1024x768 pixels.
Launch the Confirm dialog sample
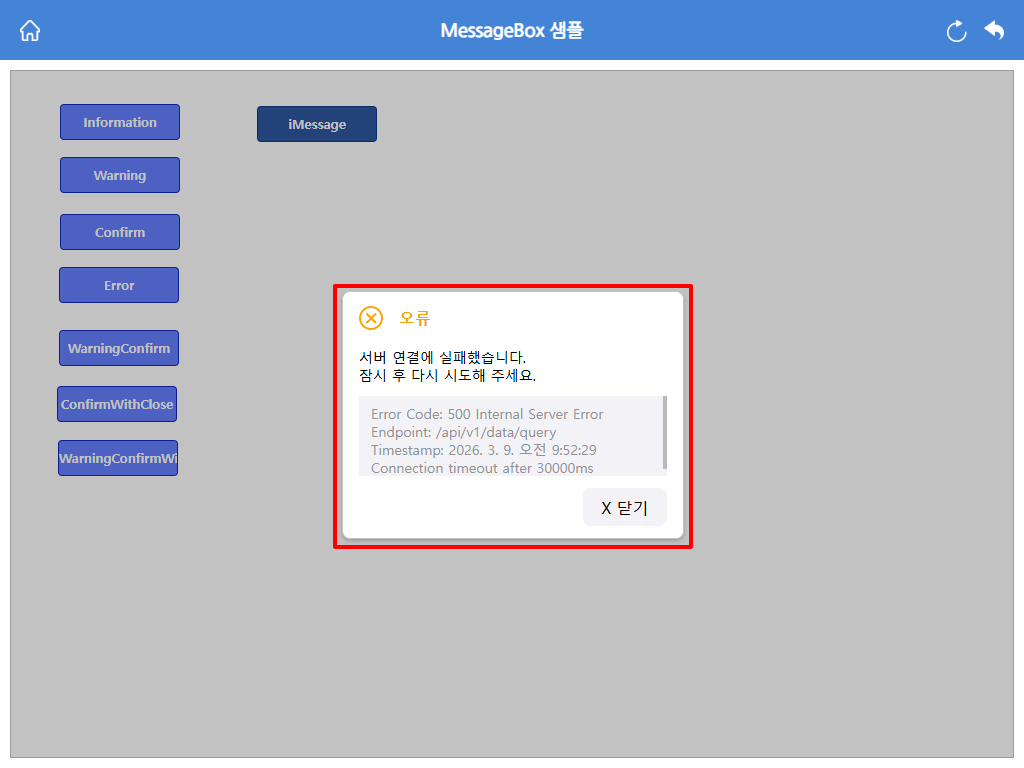click(120, 232)
